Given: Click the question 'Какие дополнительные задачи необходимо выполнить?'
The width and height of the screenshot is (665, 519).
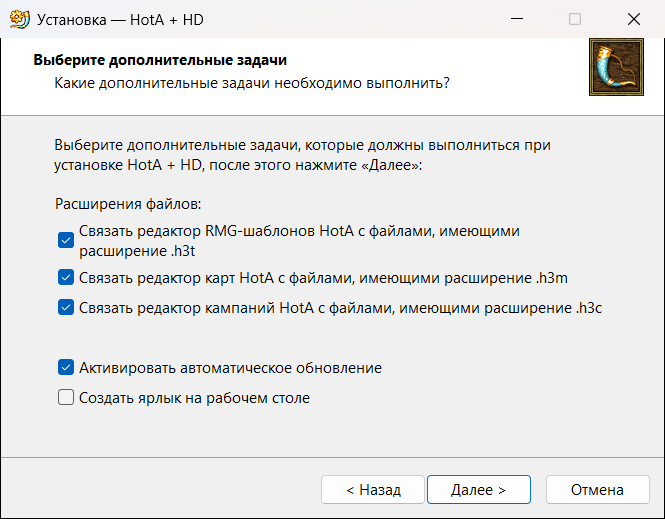Looking at the screenshot, I should tap(252, 83).
